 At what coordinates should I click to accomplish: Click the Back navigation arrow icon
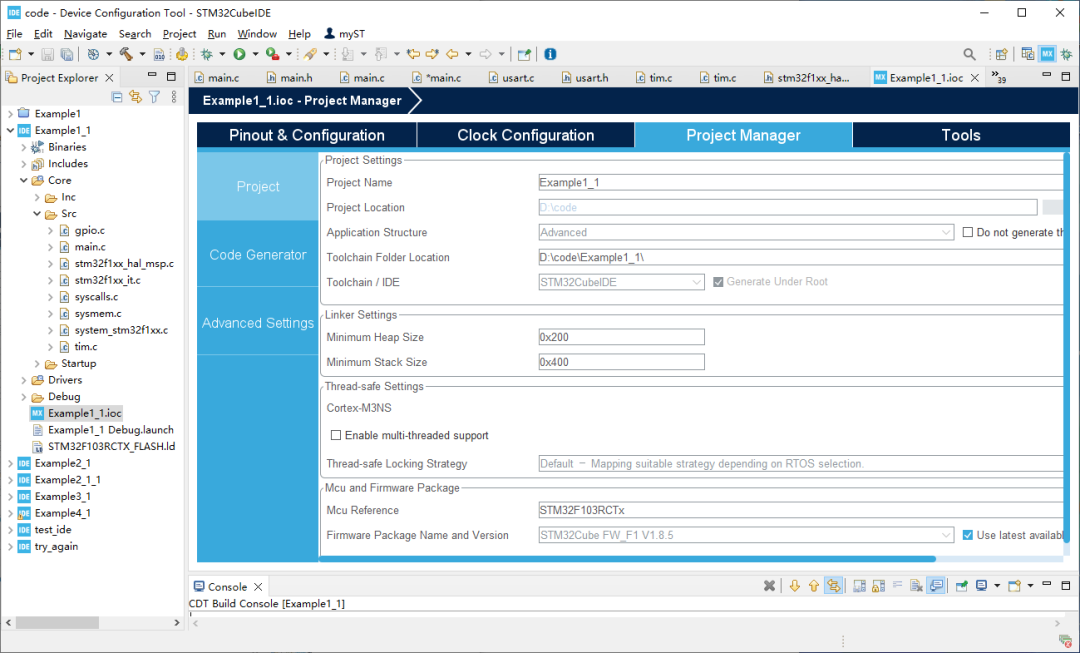pos(452,54)
